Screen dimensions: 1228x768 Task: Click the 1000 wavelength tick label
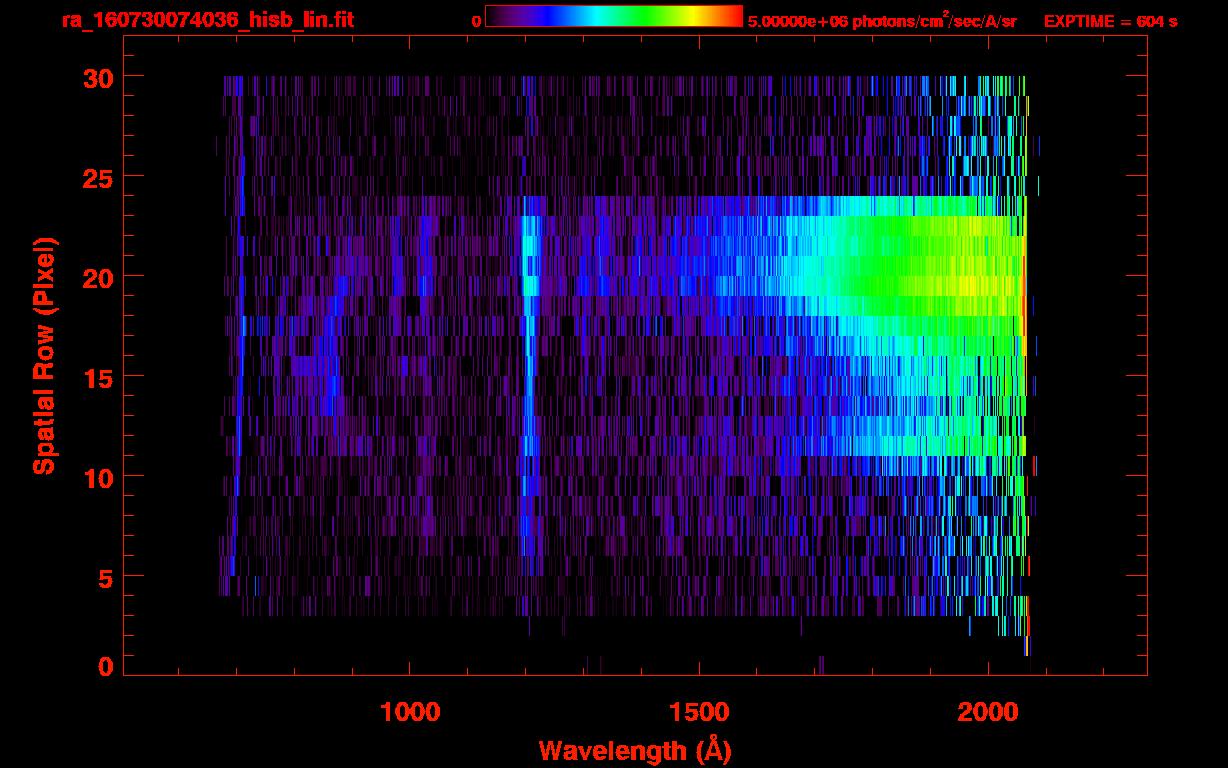tap(410, 712)
